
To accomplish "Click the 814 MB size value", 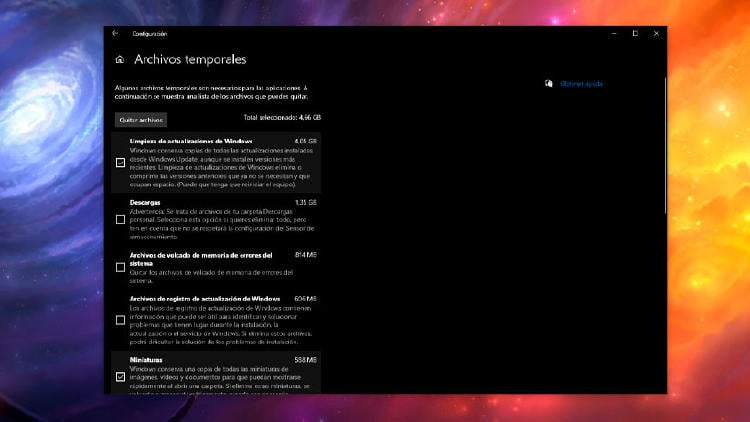I will tap(306, 255).
